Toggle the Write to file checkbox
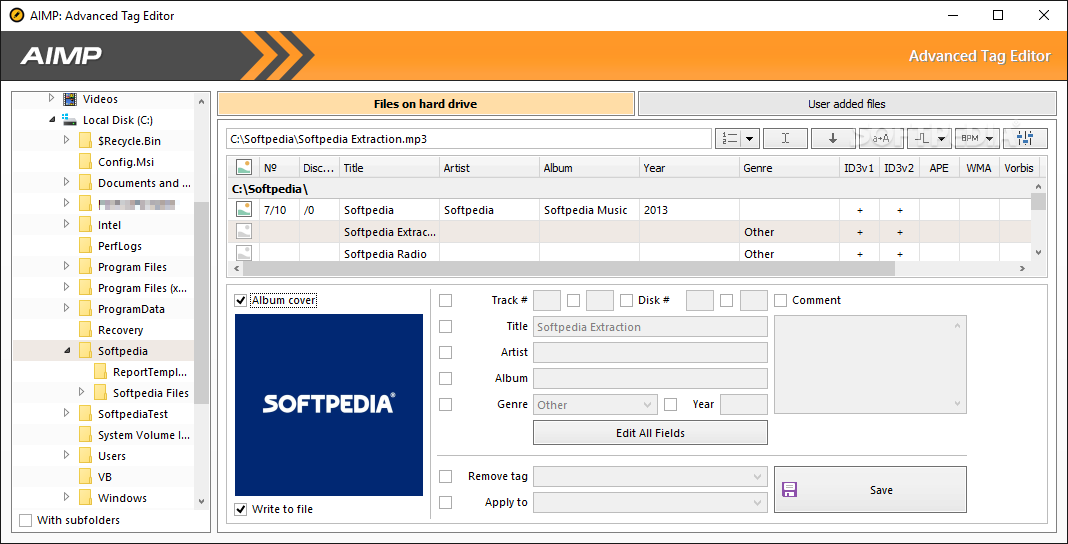The width and height of the screenshot is (1068, 544). [x=240, y=509]
